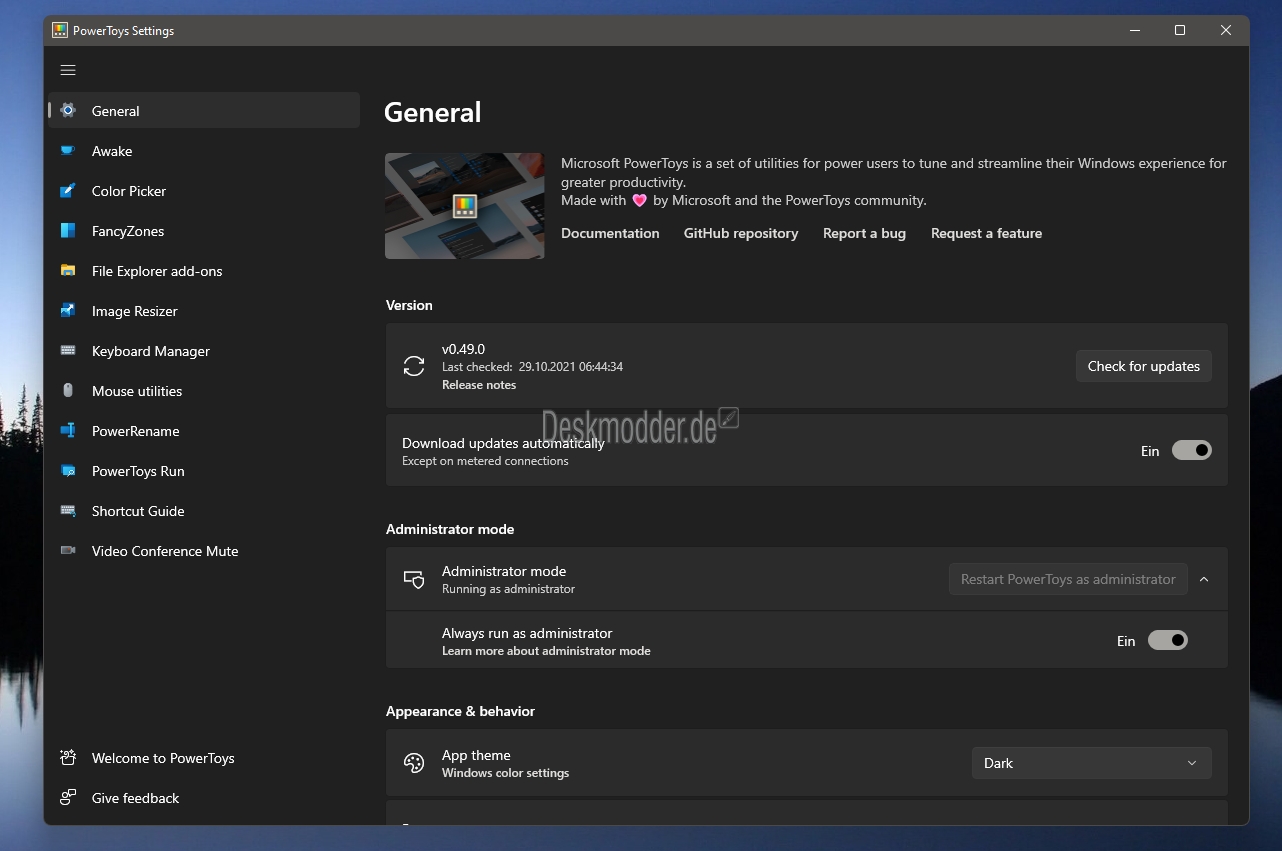Click the Running as administrator status text

click(x=508, y=589)
